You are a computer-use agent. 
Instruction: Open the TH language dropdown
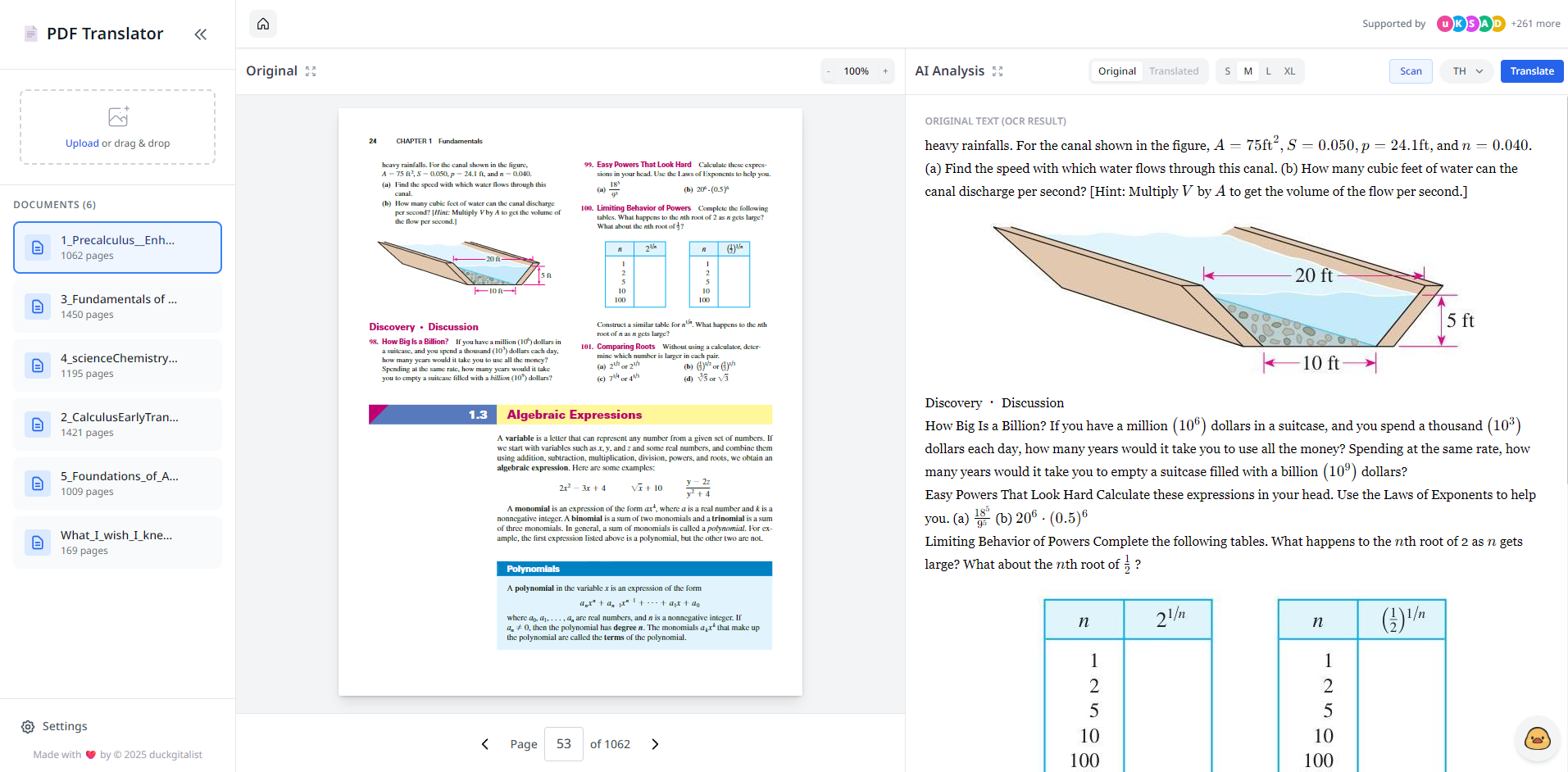click(x=1466, y=71)
